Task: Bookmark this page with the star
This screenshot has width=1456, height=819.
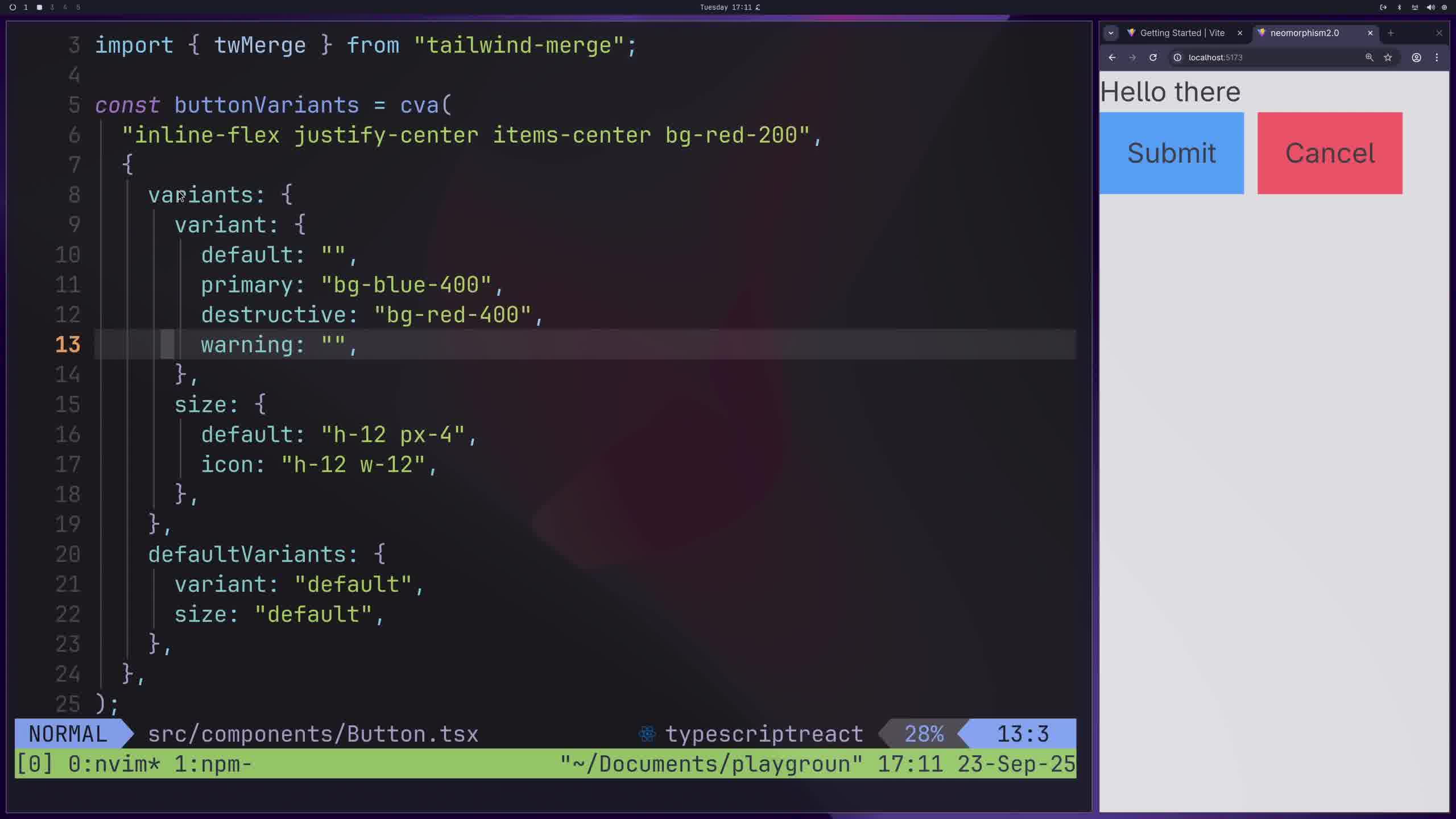Action: click(1388, 57)
